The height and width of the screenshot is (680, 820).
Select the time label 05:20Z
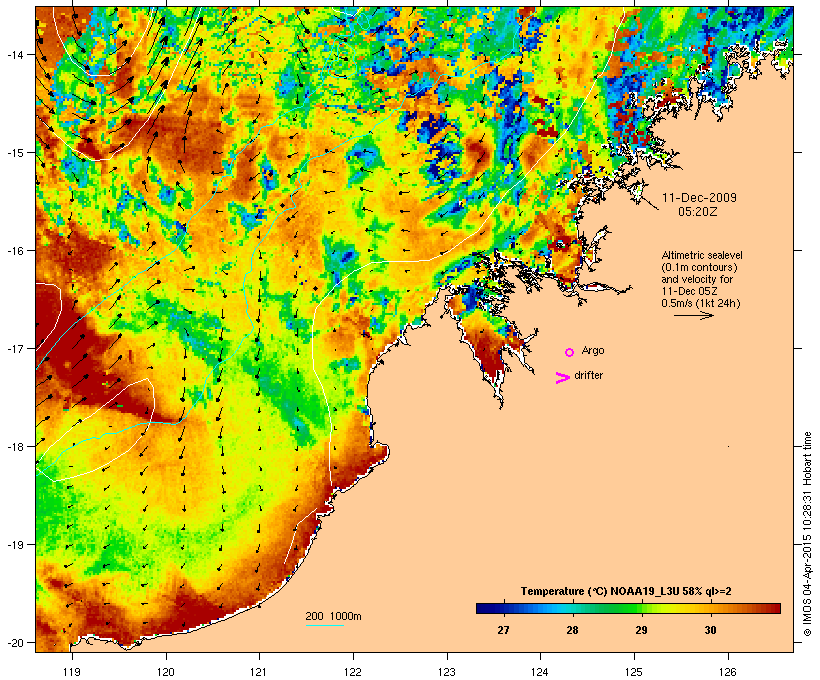[x=698, y=212]
